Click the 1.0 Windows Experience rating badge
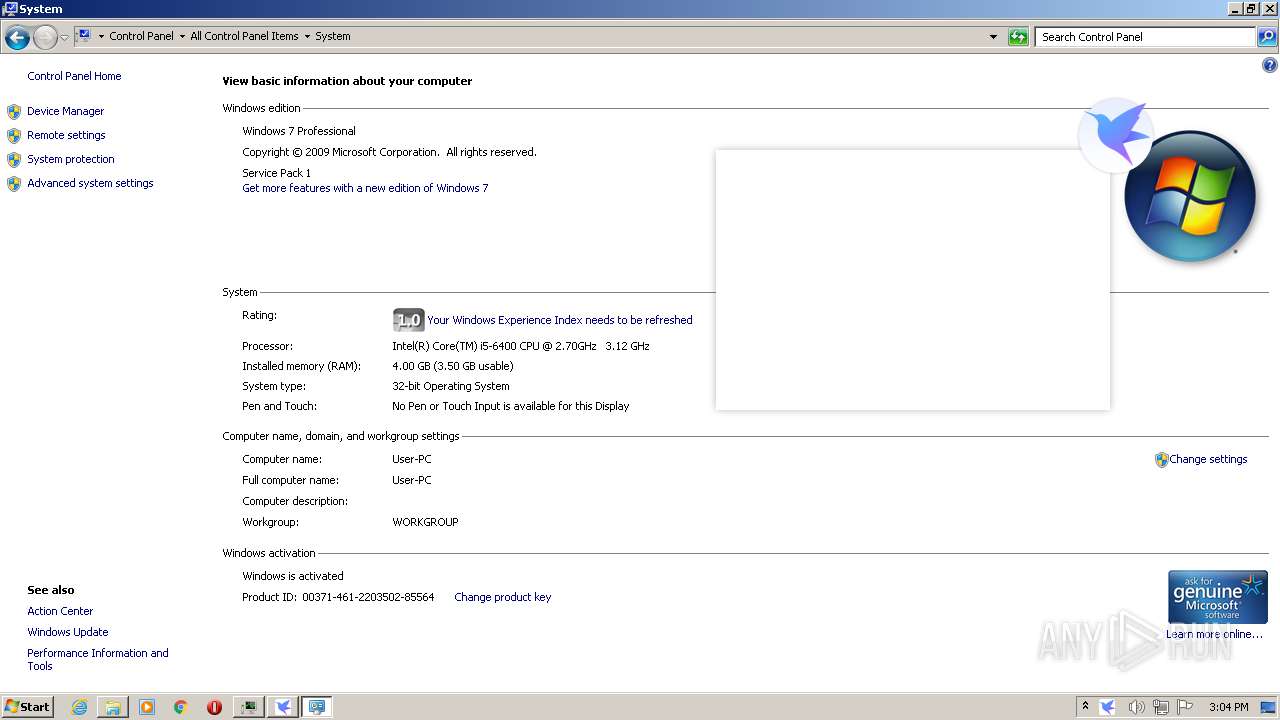The image size is (1280, 720). [x=408, y=320]
